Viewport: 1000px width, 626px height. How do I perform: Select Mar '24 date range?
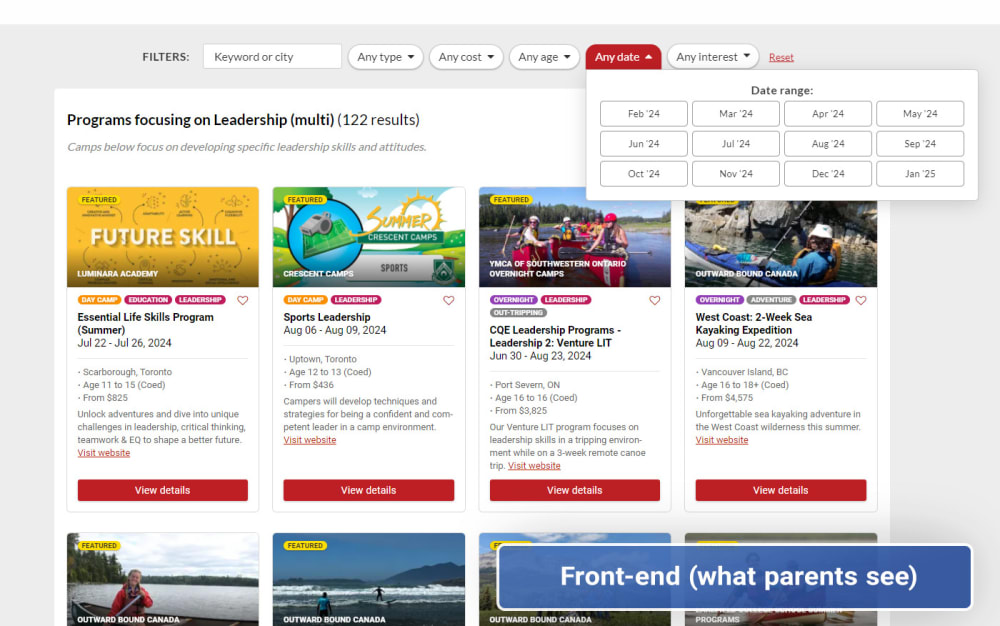click(x=736, y=113)
